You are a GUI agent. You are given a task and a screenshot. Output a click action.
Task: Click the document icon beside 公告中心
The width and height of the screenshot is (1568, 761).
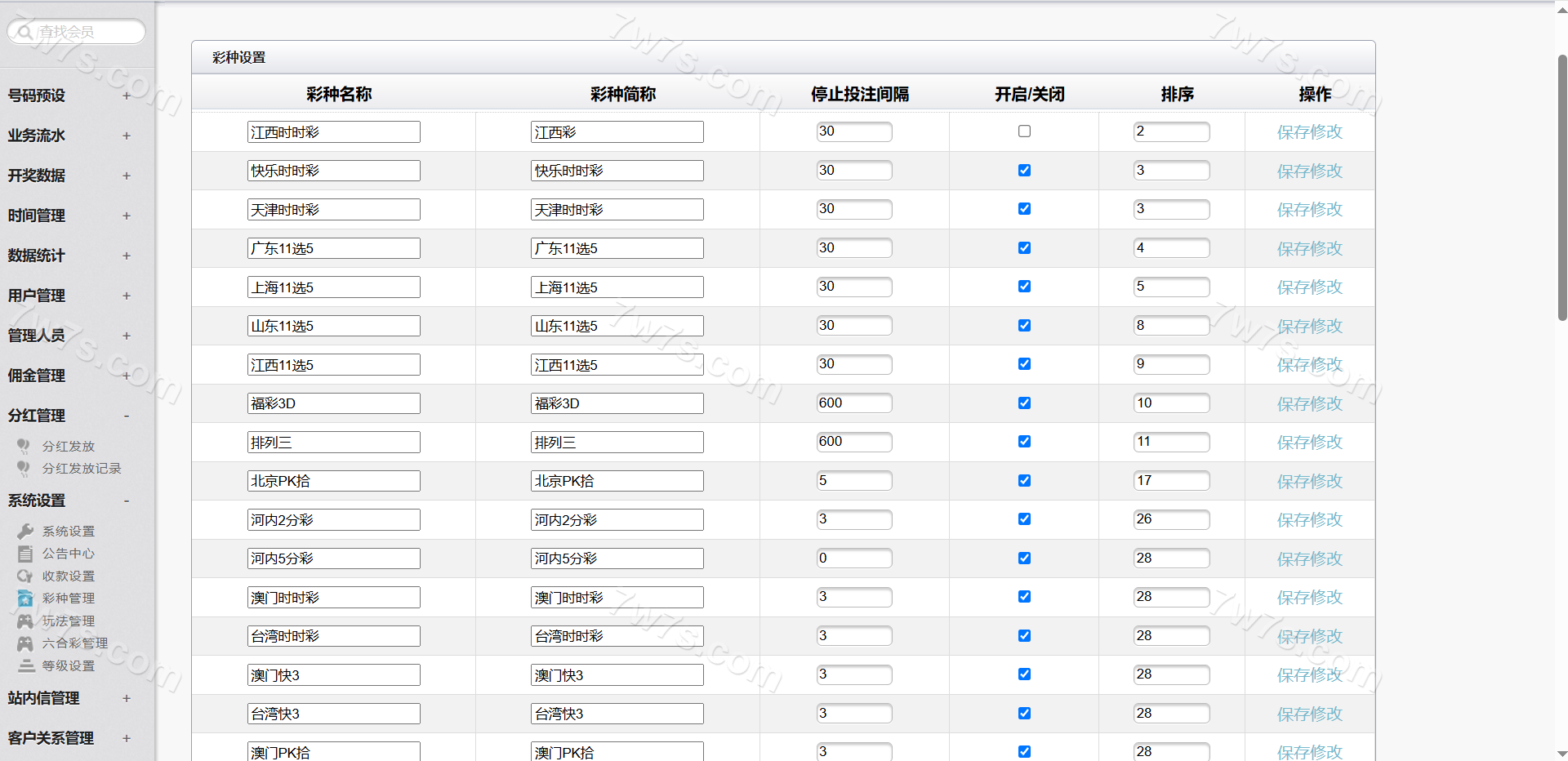25,554
